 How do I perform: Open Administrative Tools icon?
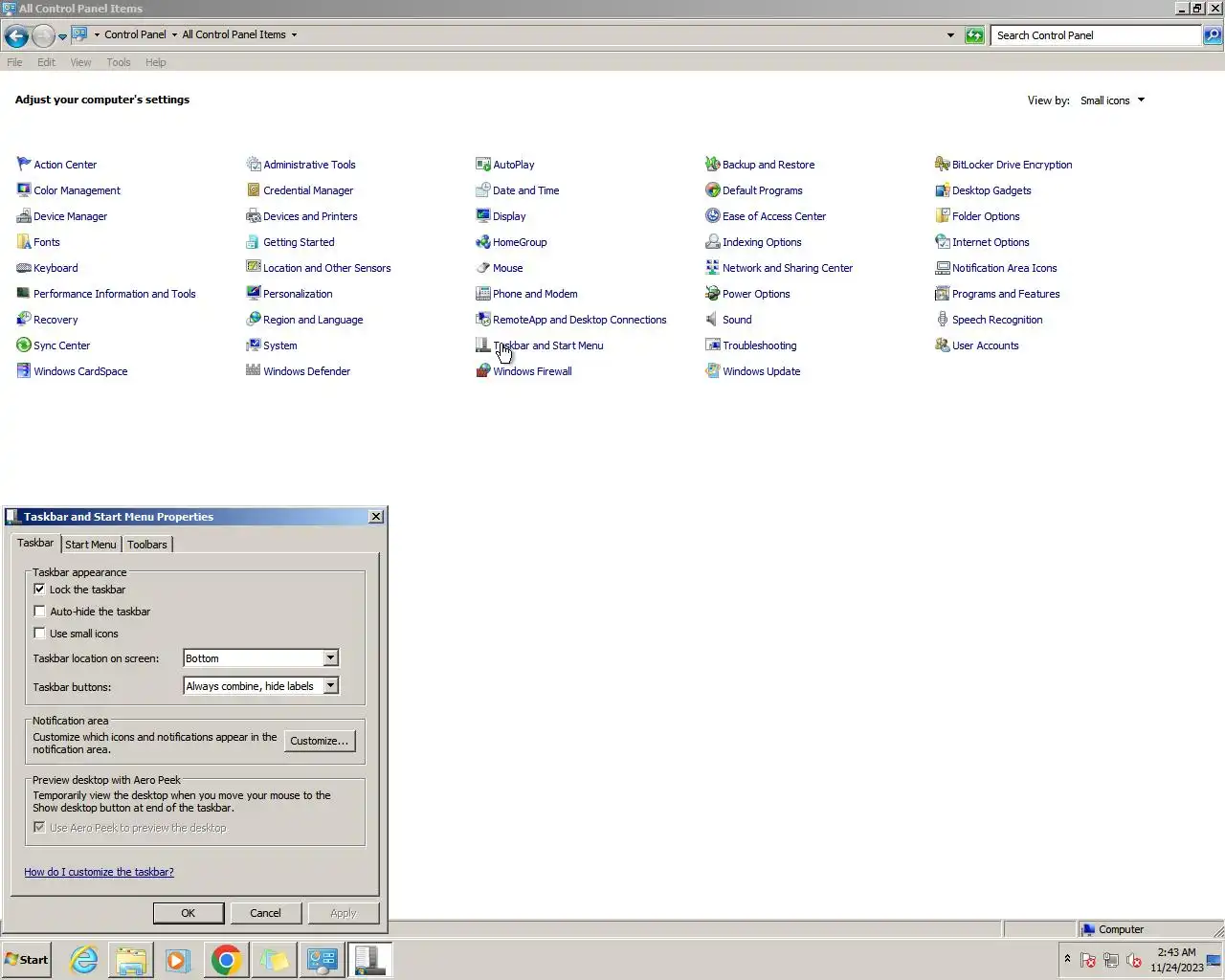click(x=254, y=165)
